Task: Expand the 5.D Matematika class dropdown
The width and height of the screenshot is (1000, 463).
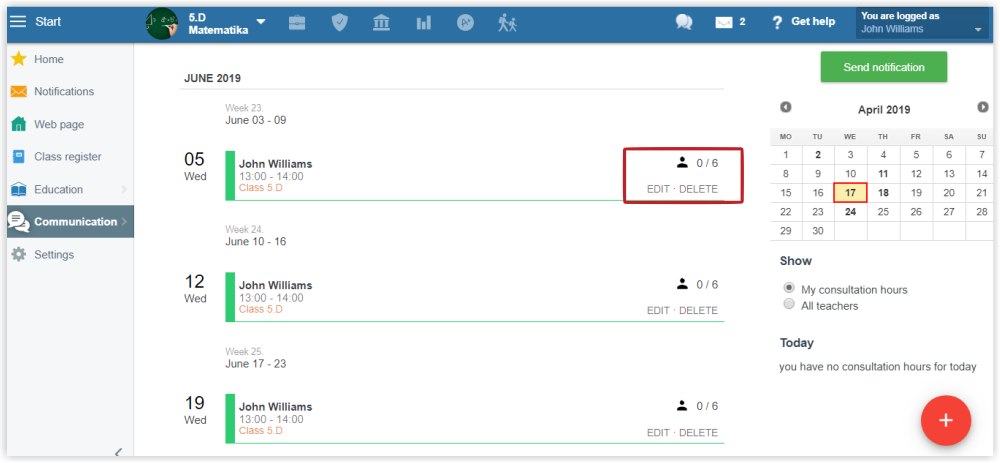Action: pyautogui.click(x=261, y=22)
